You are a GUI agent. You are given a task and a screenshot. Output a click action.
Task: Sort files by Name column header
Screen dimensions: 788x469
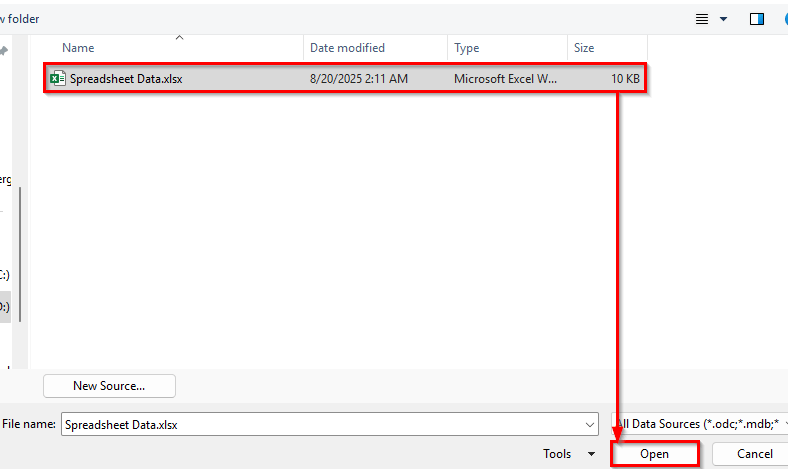coord(78,48)
